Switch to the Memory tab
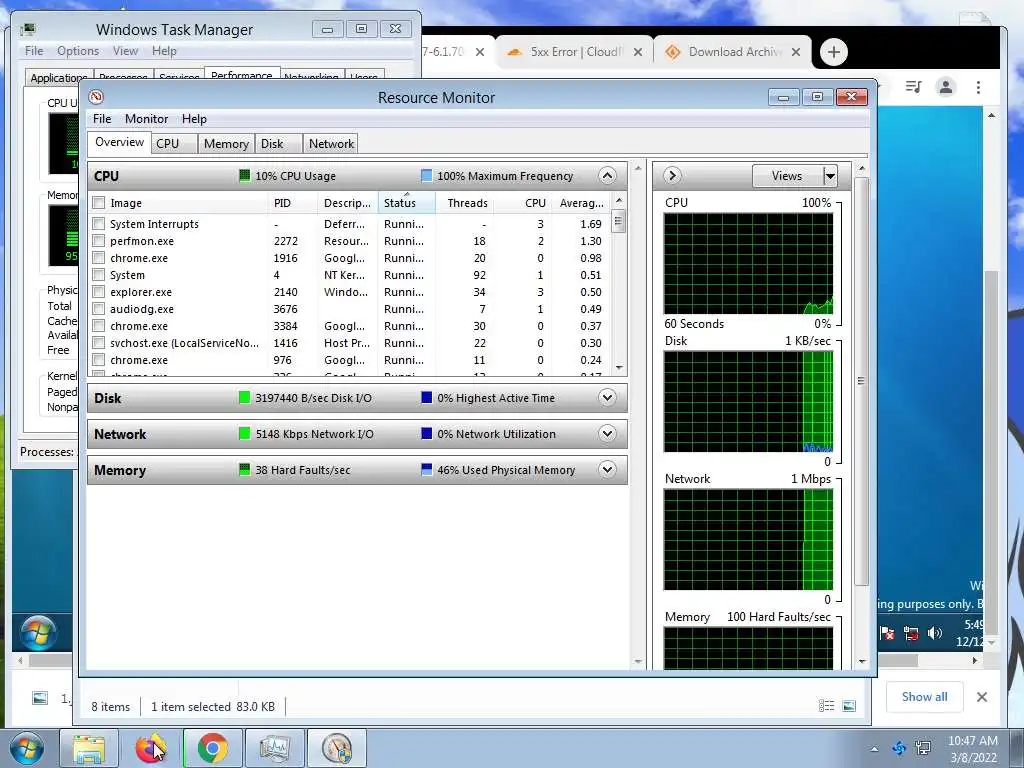1024x768 pixels. (226, 144)
